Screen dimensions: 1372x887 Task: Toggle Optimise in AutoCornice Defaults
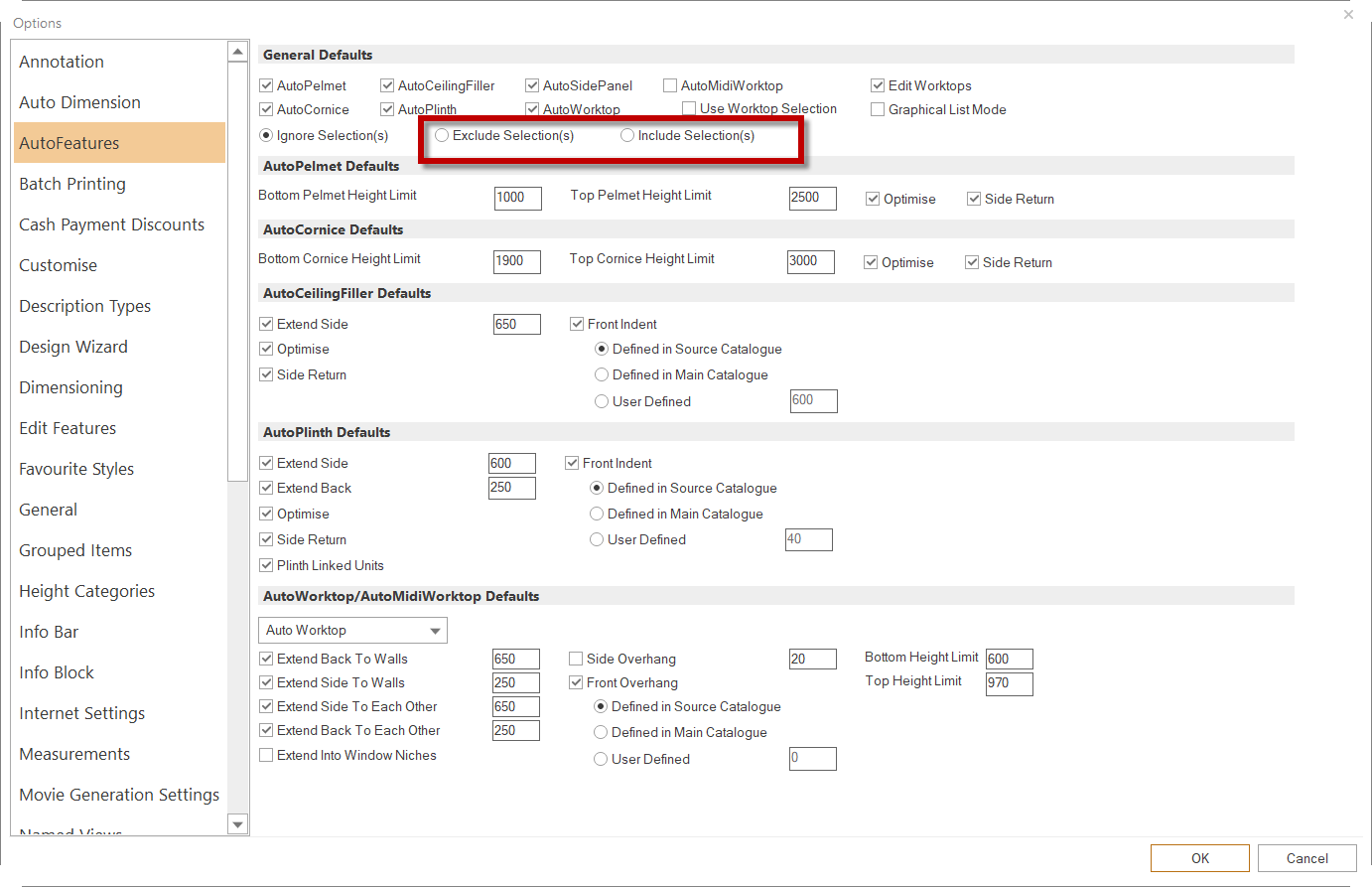[x=871, y=262]
